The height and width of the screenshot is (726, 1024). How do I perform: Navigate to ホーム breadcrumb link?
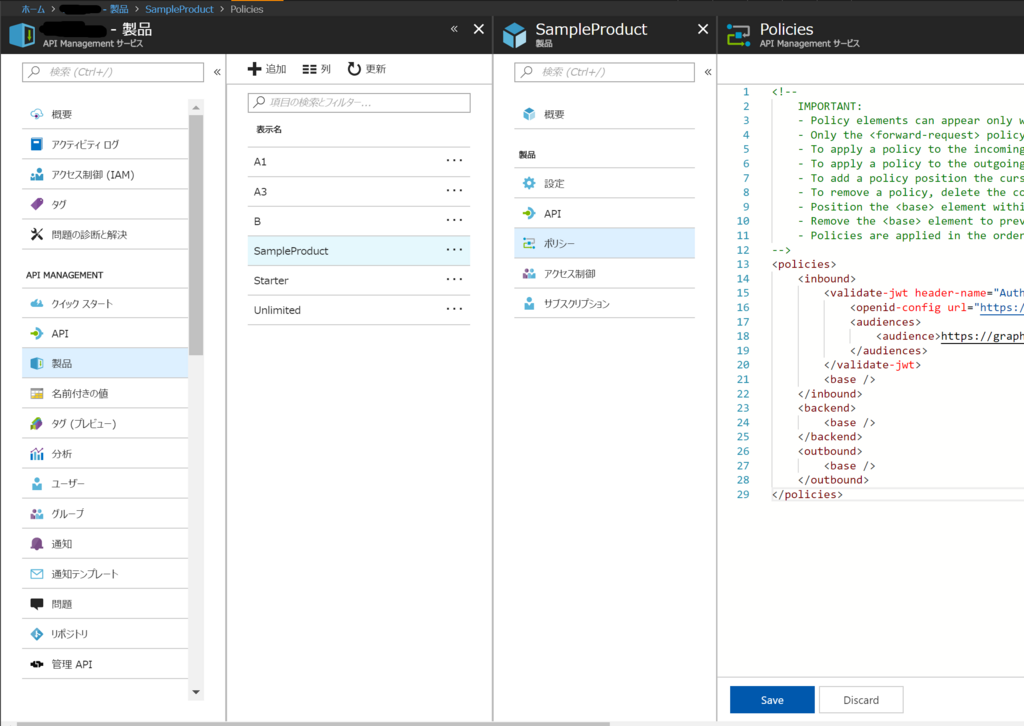point(33,9)
